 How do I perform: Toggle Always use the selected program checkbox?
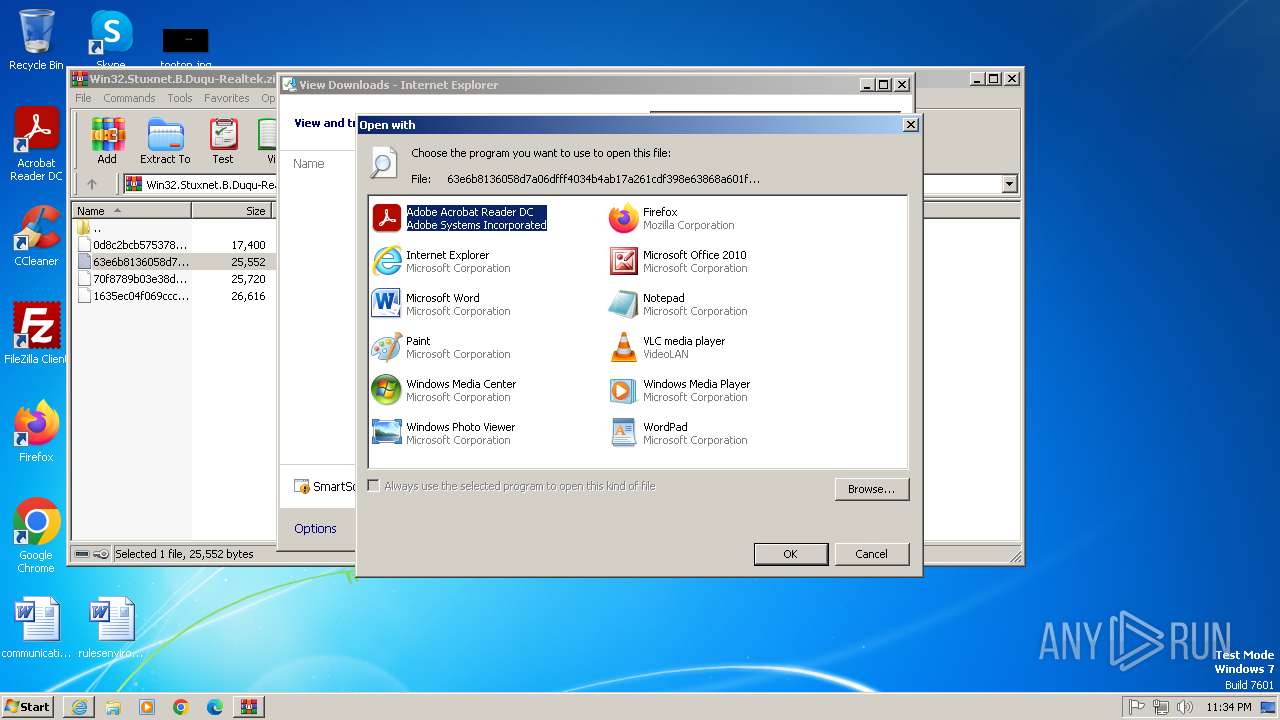click(374, 486)
